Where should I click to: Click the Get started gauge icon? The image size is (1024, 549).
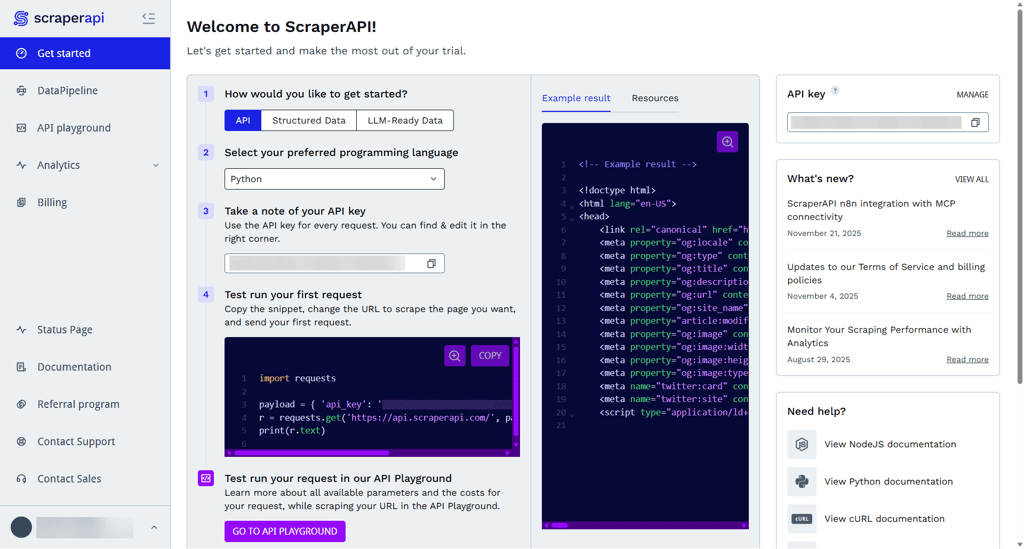pos(22,54)
